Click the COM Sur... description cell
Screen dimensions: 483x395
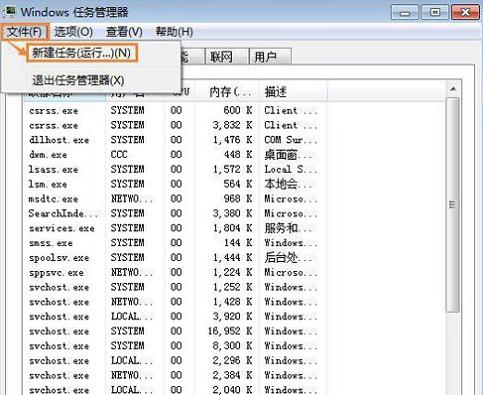(x=291, y=140)
